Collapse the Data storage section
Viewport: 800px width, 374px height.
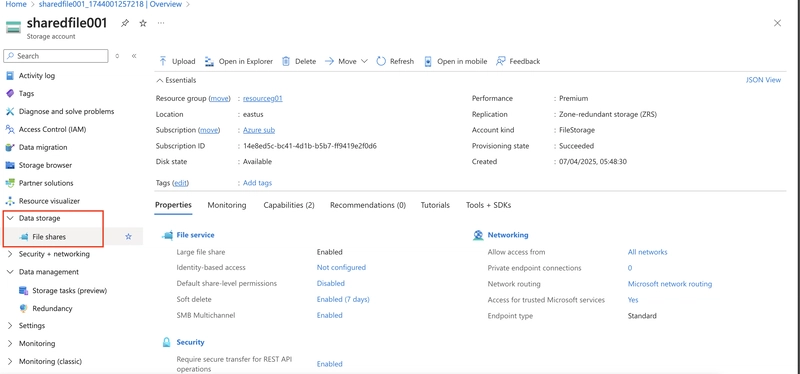(x=10, y=218)
